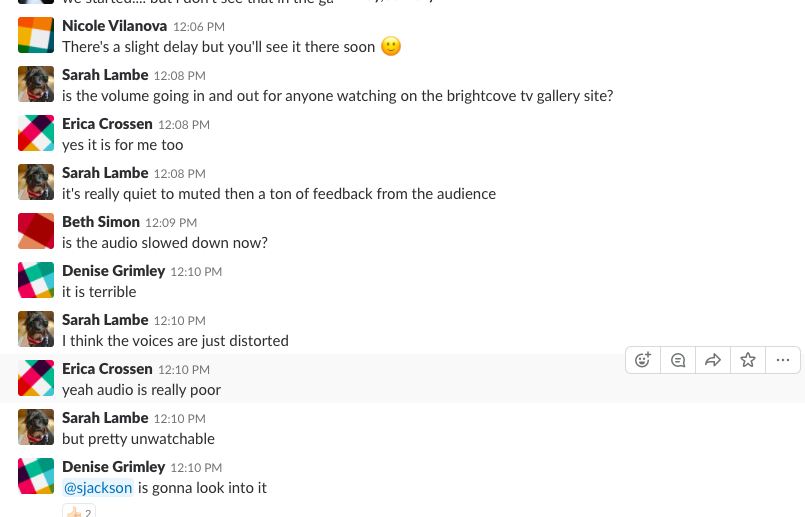Click the name Nicole Vilanova
805x517 pixels.
click(x=114, y=26)
